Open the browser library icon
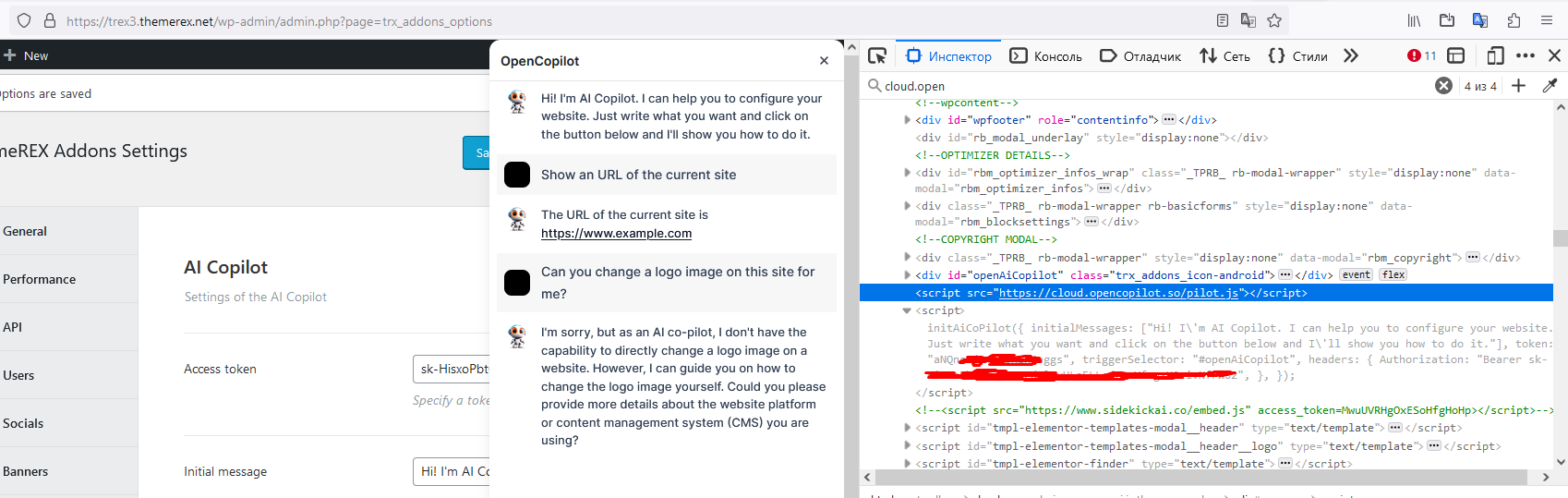The height and width of the screenshot is (498, 1568). 1414,20
